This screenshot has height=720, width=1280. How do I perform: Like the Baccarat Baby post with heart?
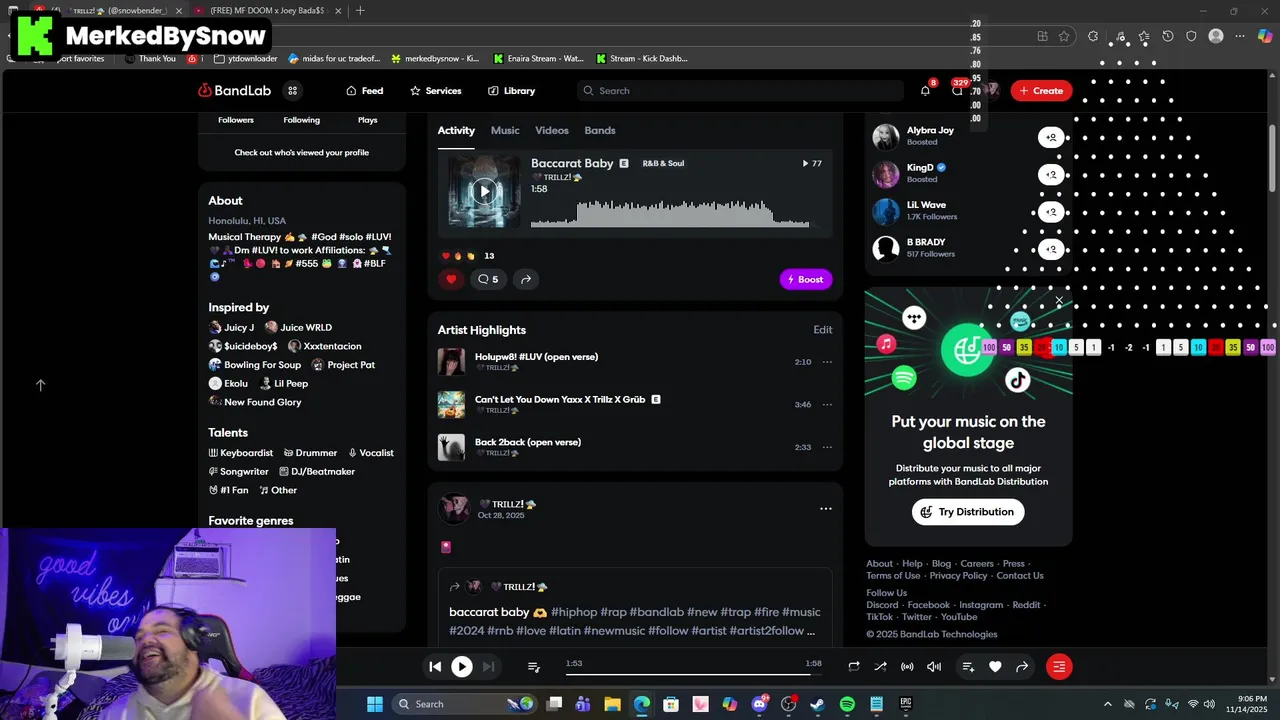coord(451,279)
